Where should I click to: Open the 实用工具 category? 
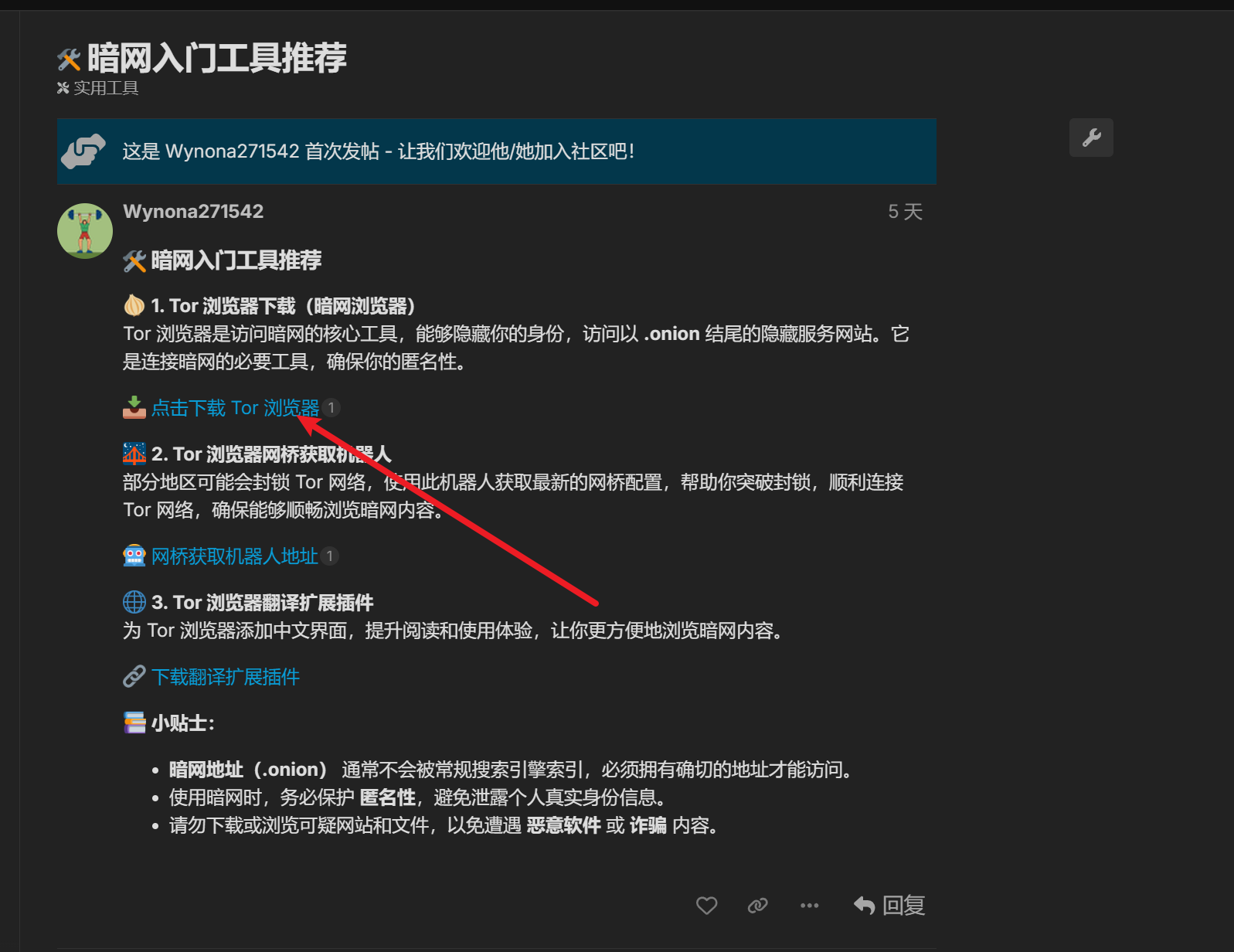106,88
